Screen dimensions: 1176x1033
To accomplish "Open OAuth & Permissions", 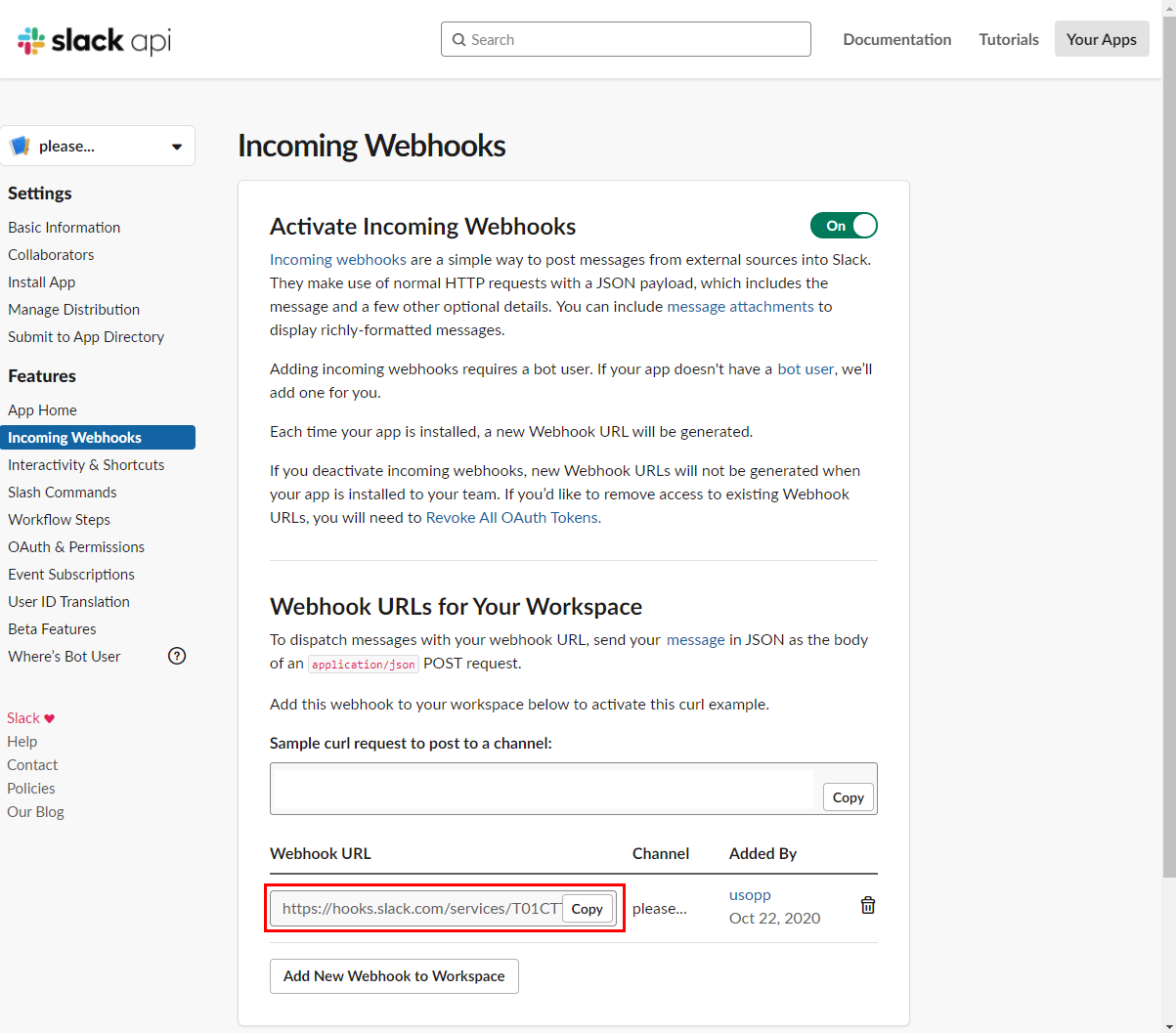I will [76, 546].
